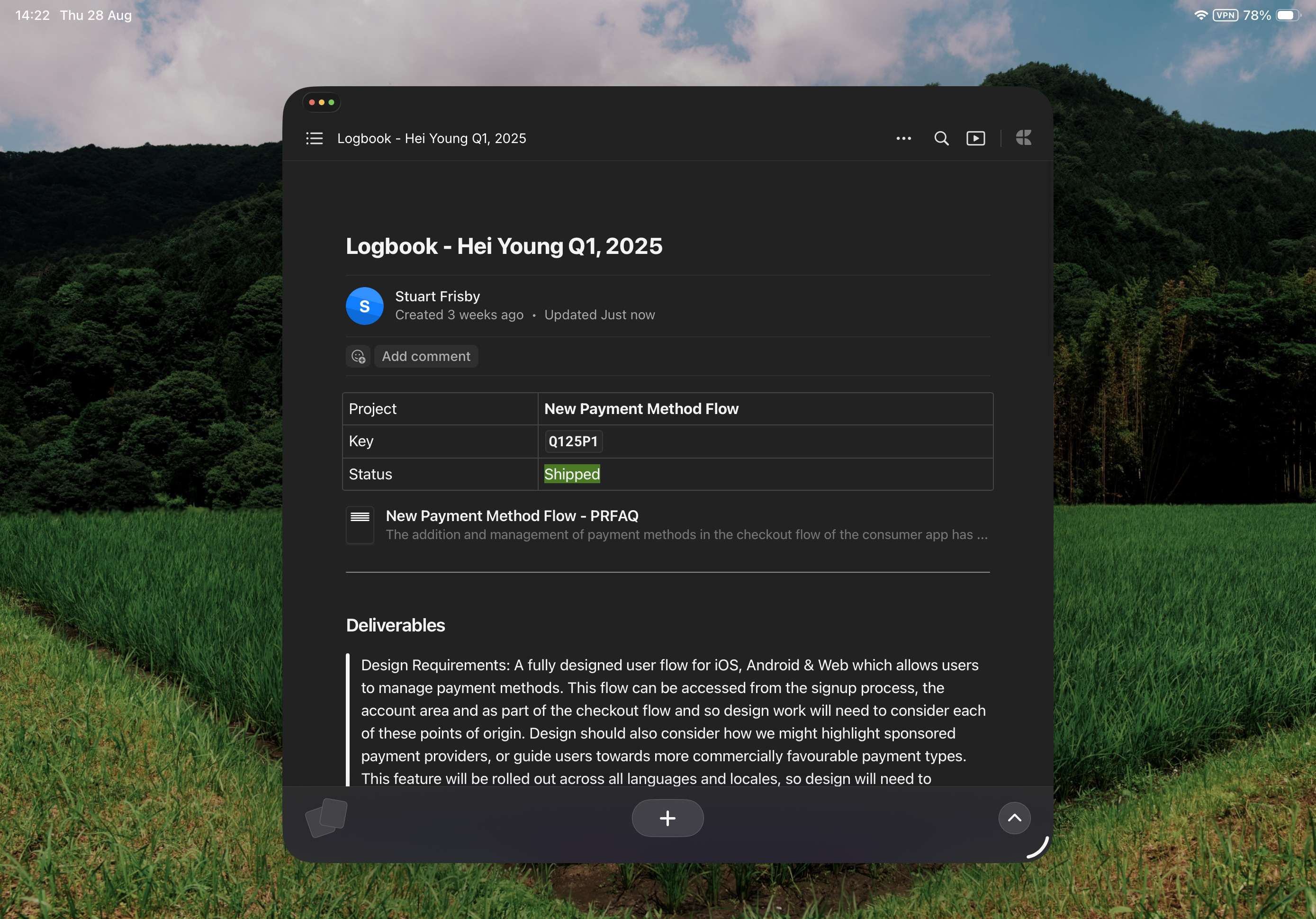Click the search magnifier icon
1316x919 pixels.
[941, 138]
